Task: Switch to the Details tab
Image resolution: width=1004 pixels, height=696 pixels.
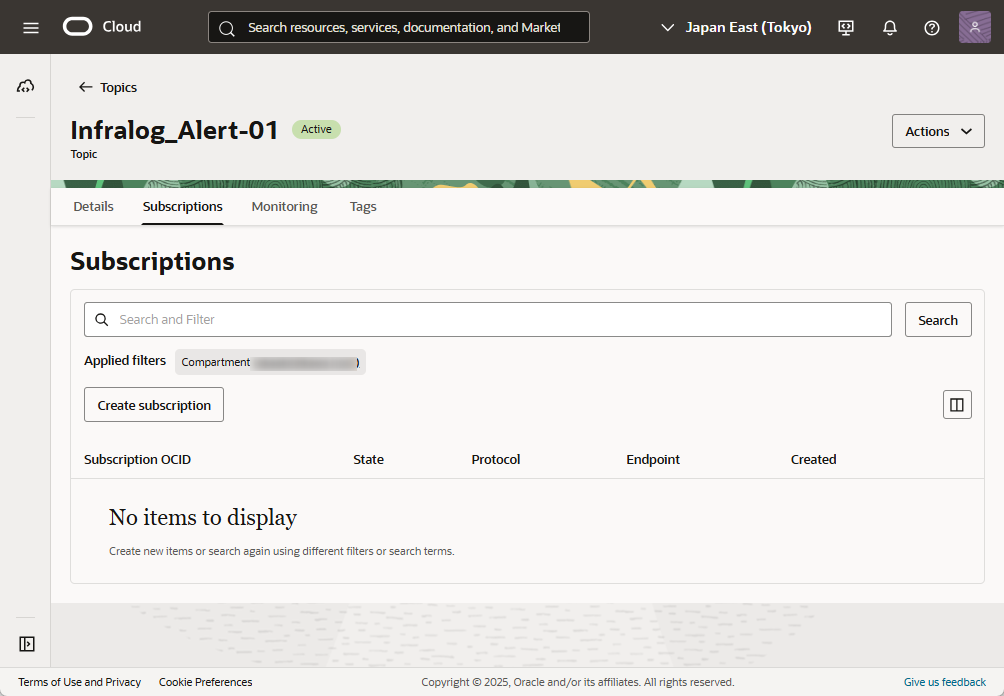Action: pyautogui.click(x=93, y=207)
